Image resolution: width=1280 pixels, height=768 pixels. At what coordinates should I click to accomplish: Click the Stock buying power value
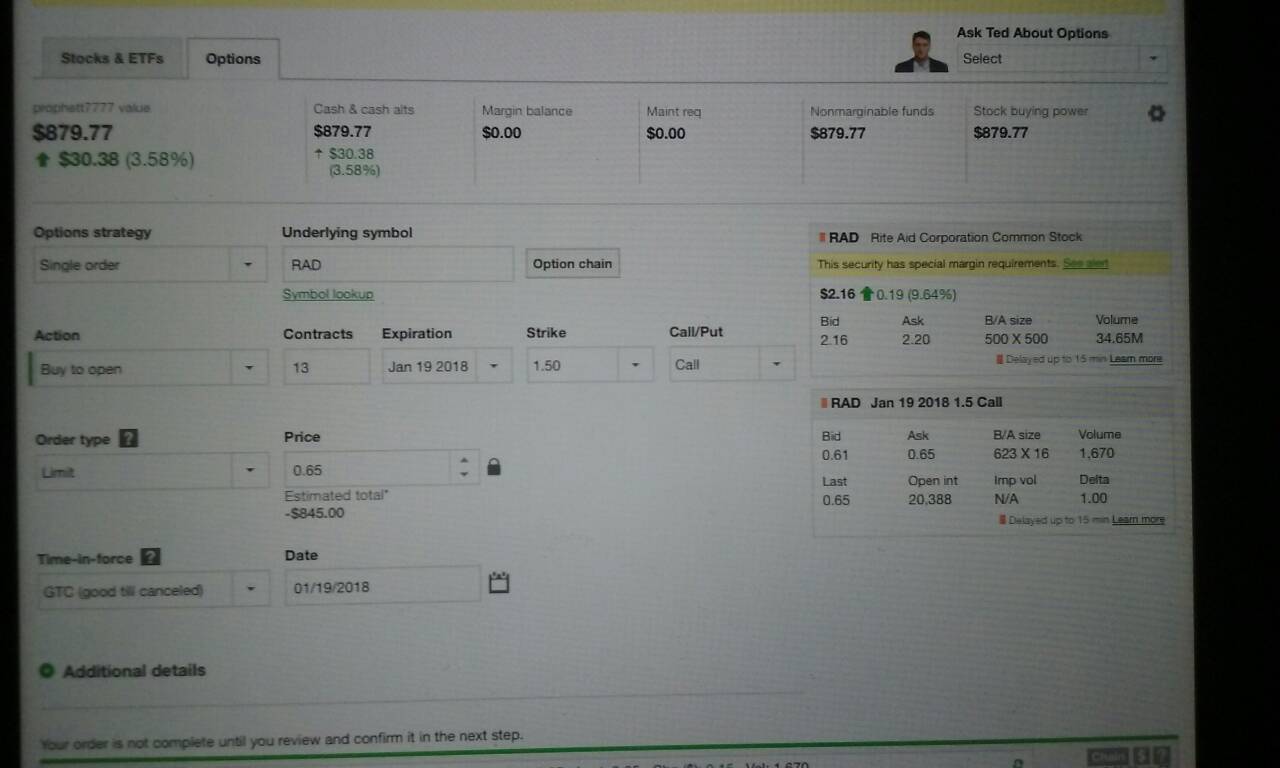(1001, 132)
